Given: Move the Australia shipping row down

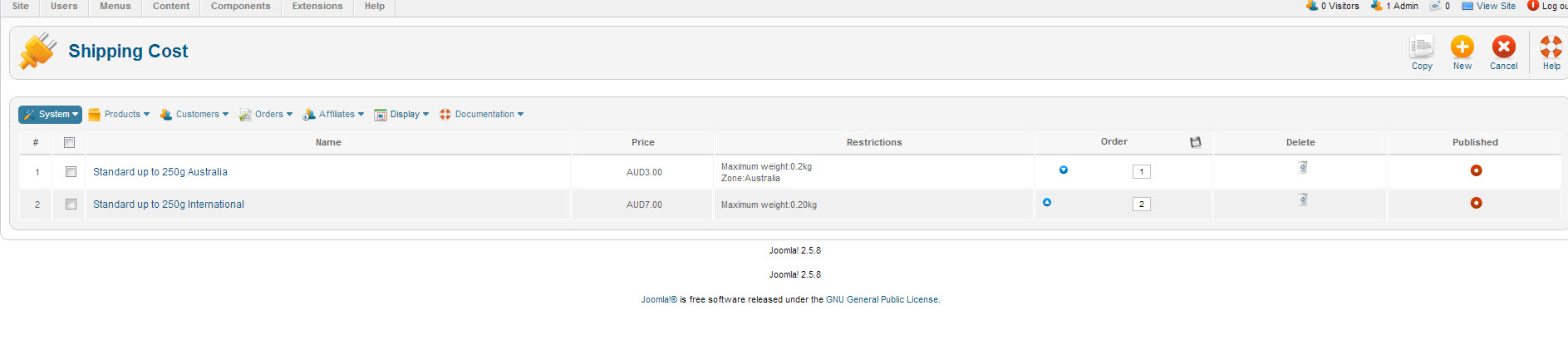Looking at the screenshot, I should [1063, 170].
